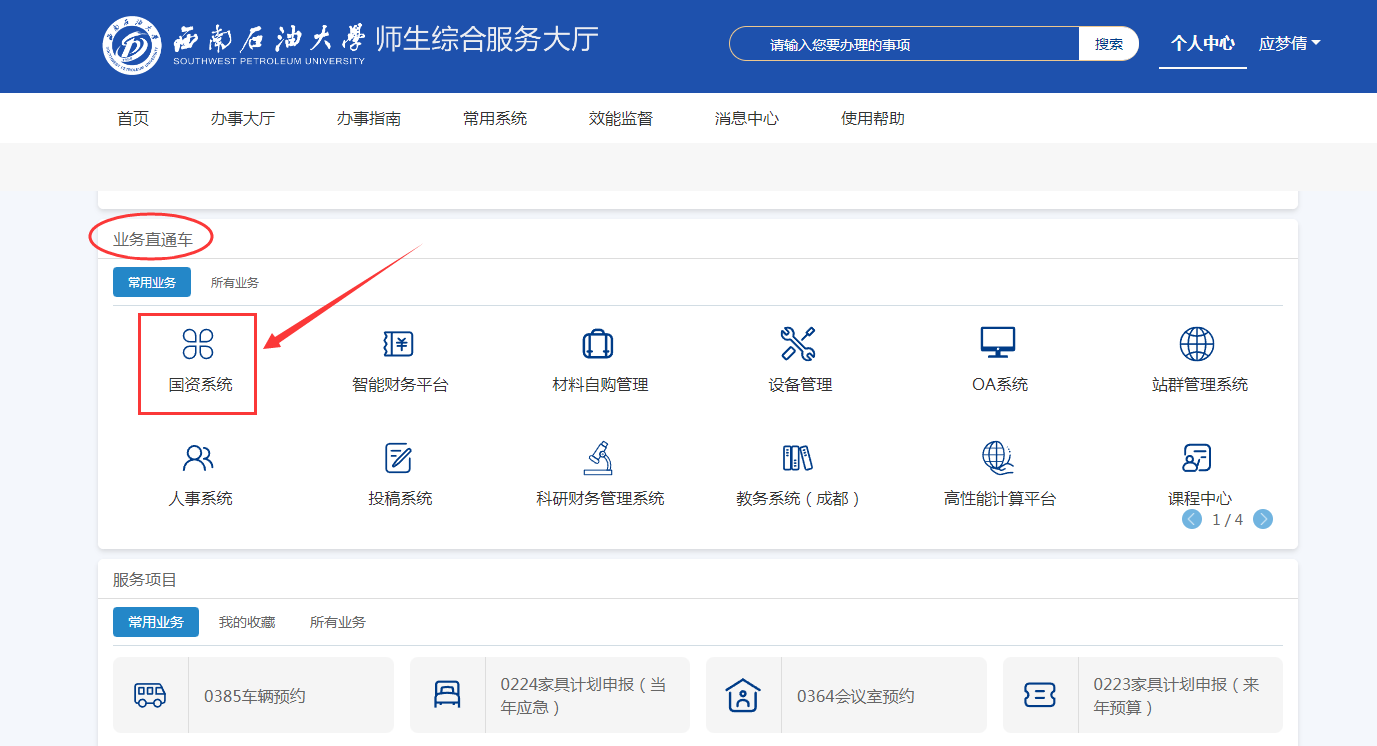1377x746 pixels.
Task: Open 消息中心 in navigation menu
Action: coord(746,118)
